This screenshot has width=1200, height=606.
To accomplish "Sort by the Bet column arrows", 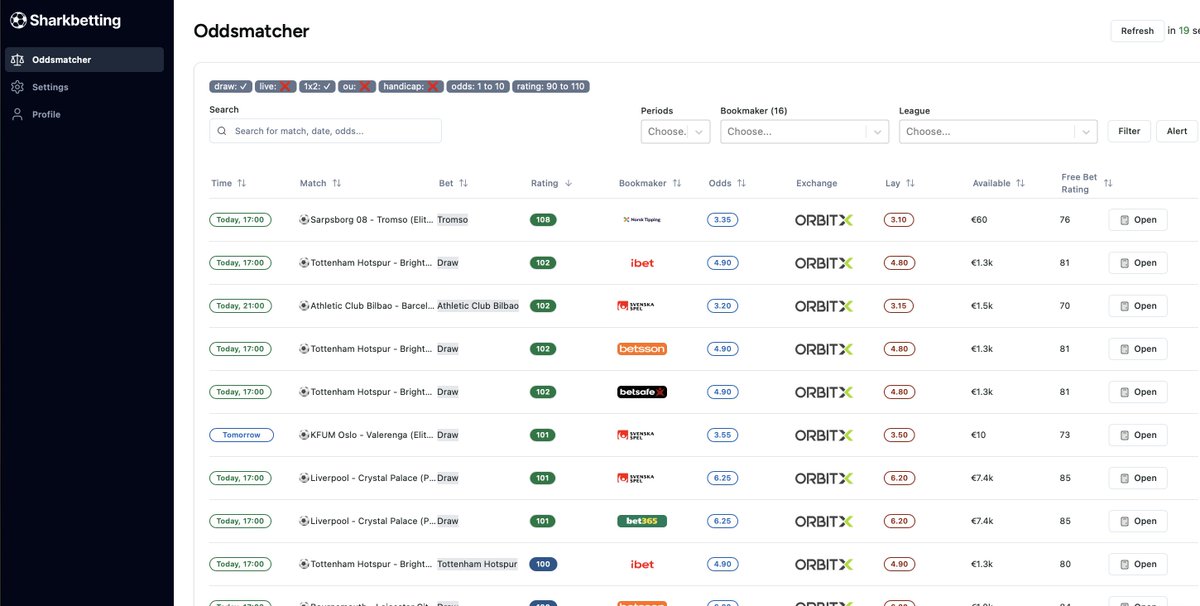I will click(463, 183).
